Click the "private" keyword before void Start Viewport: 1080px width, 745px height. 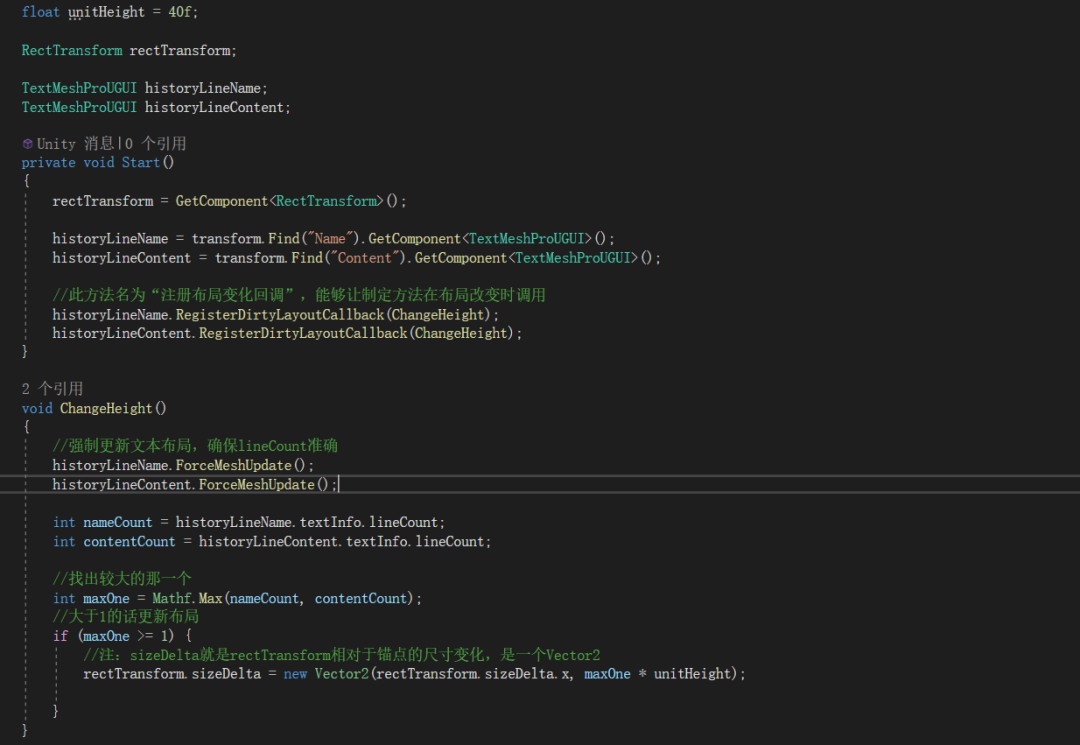coord(48,162)
